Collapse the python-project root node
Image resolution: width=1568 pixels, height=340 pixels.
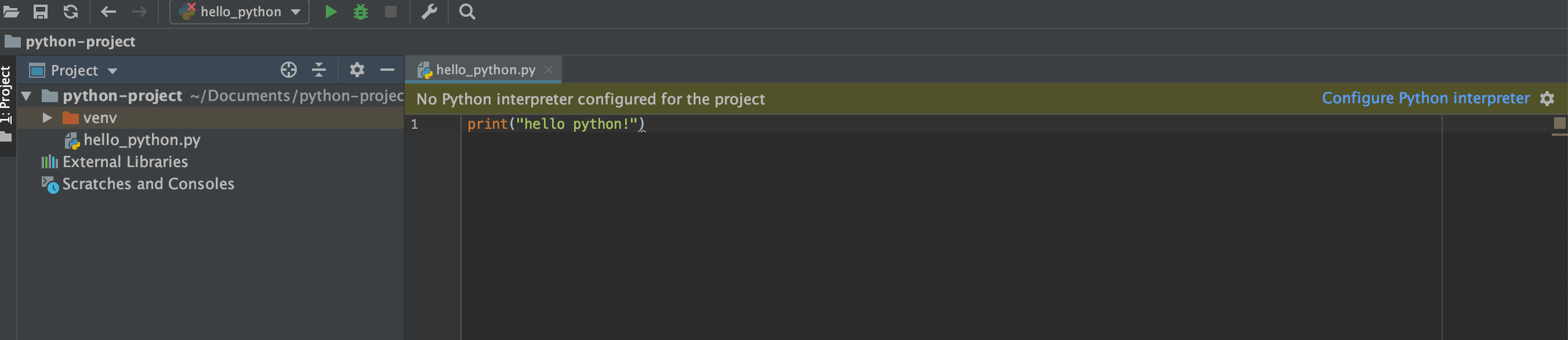click(x=27, y=96)
